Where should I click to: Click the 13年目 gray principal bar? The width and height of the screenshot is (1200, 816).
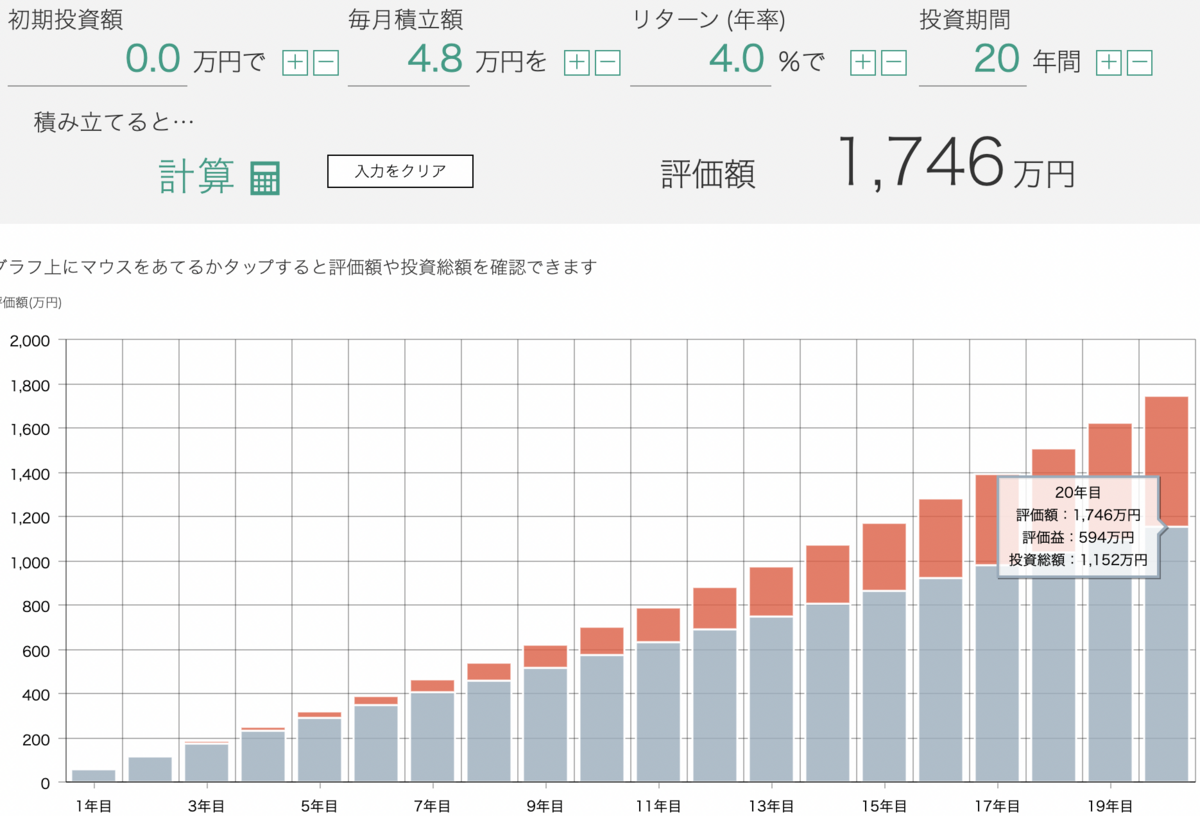pos(772,699)
